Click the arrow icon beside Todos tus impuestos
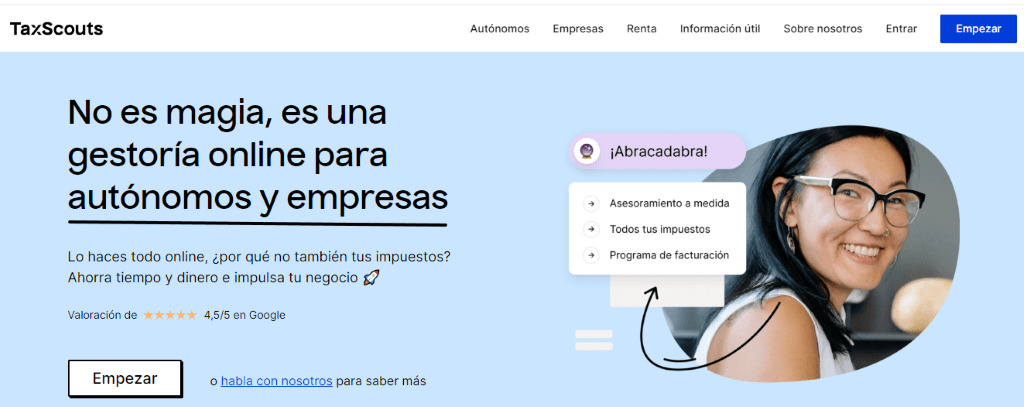This screenshot has width=1024, height=407. pyautogui.click(x=590, y=229)
